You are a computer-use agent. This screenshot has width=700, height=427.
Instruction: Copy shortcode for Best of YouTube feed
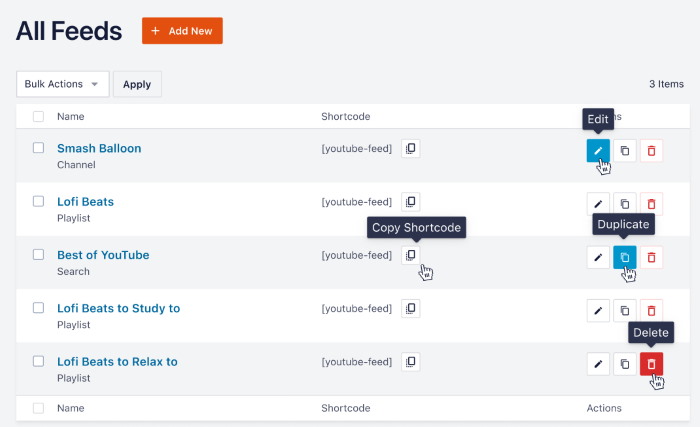point(410,255)
